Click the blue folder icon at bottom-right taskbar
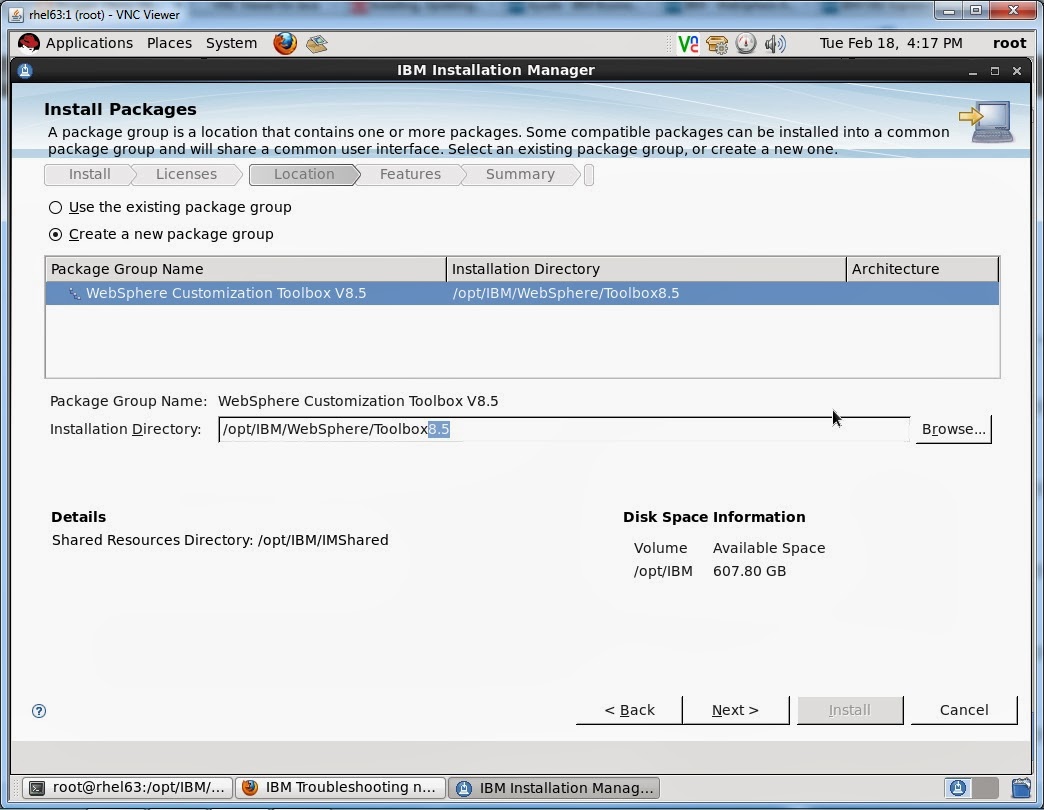Screen dimensions: 1044x810 coord(1021,788)
